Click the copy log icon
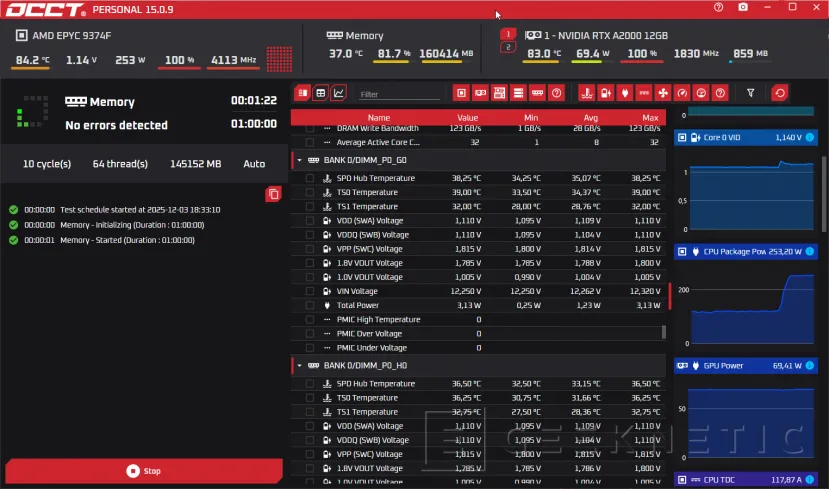Image resolution: width=829 pixels, height=489 pixels. (273, 194)
